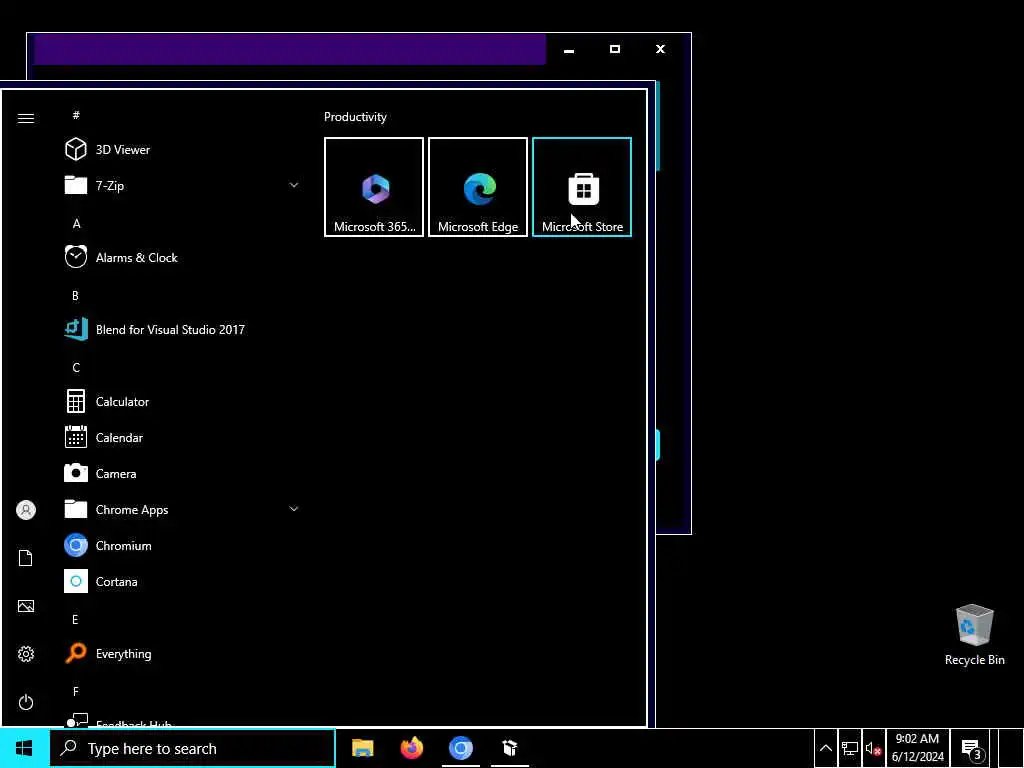Show hidden system tray icons
Viewport: 1024px width, 768px height.
825,748
